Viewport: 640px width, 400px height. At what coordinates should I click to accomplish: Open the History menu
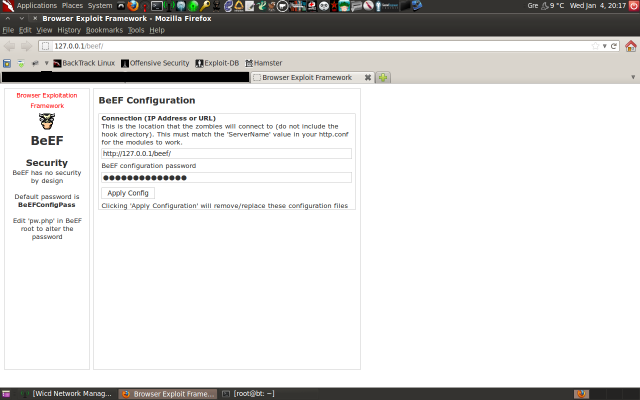tap(69, 30)
